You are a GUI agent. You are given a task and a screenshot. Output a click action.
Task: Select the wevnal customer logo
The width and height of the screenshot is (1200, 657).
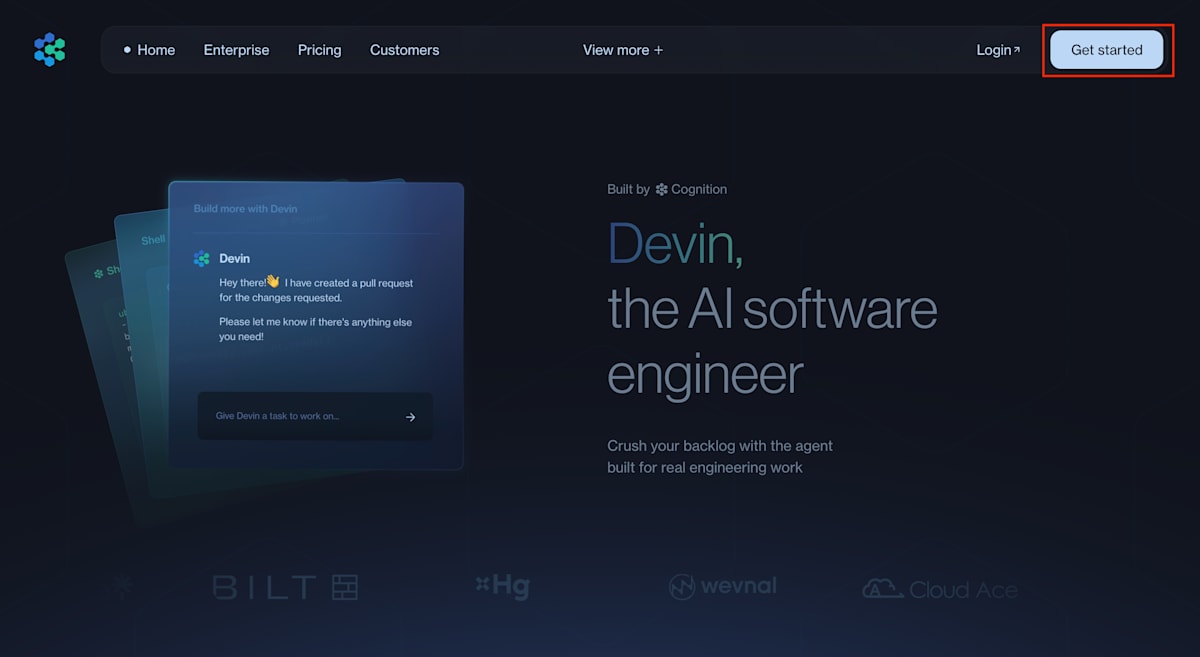(722, 586)
